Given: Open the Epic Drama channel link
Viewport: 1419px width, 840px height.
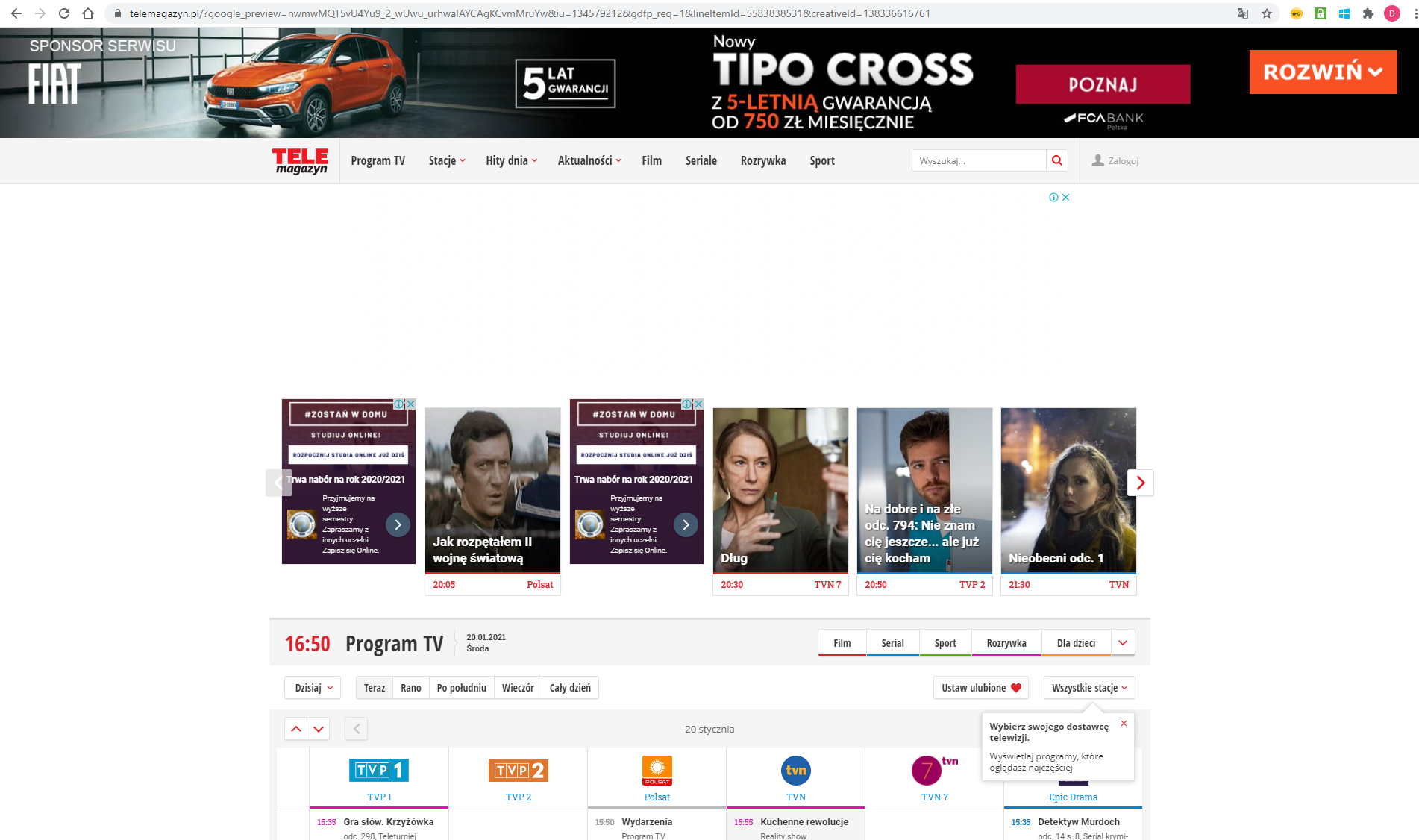Looking at the screenshot, I should tap(1073, 797).
